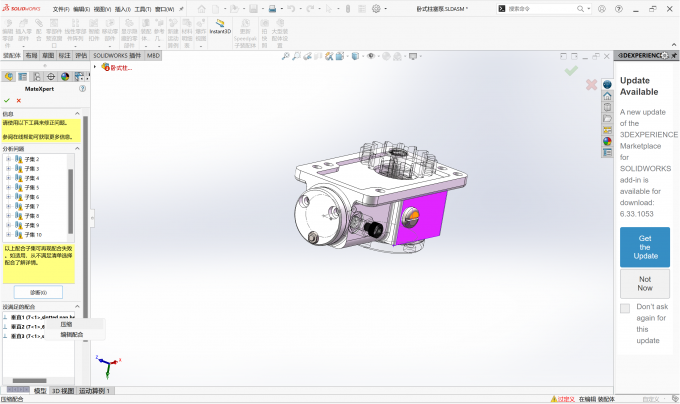Collapse the 没满足的配合 section chevron
The image size is (680, 404).
[77, 306]
